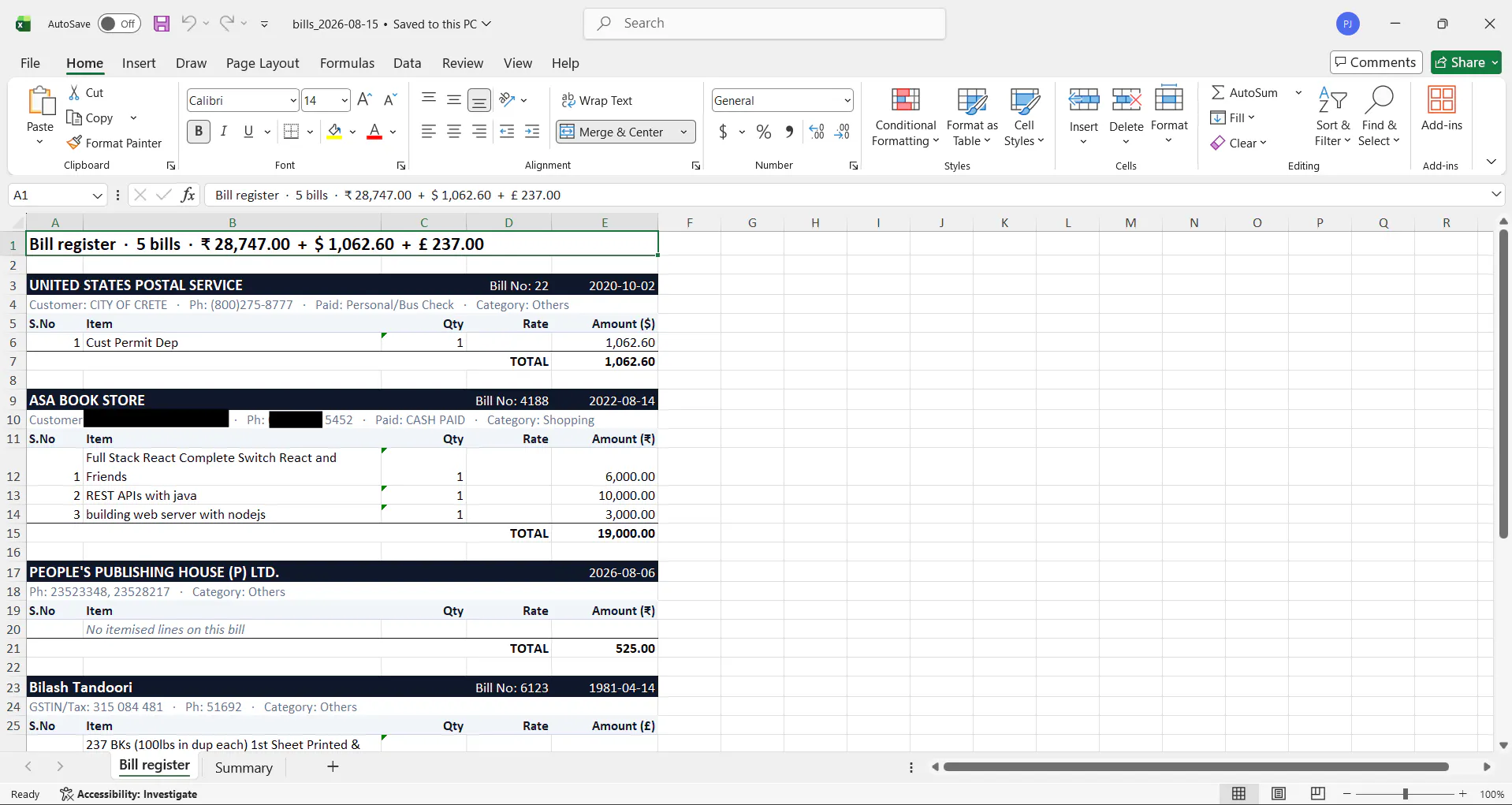Click Clear button in Editing

pos(1238,143)
